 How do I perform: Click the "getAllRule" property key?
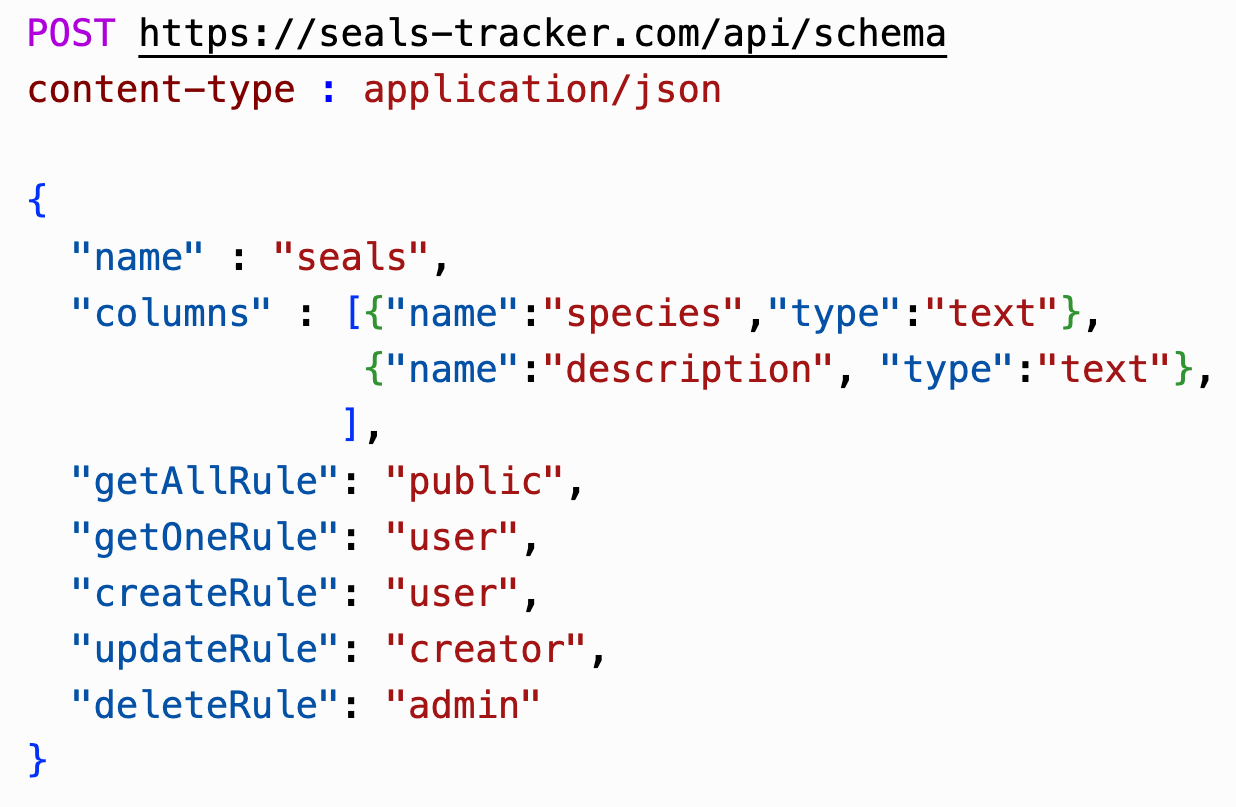click(206, 482)
